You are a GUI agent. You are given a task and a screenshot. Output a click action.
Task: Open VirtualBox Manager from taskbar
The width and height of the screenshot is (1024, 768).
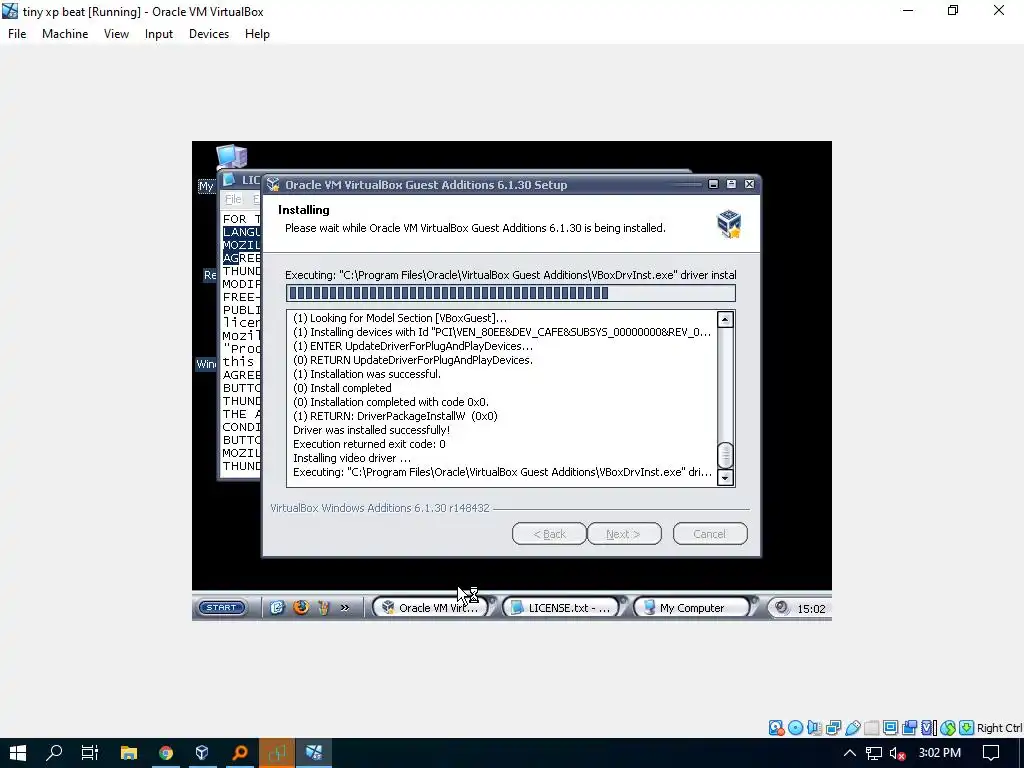(202, 753)
